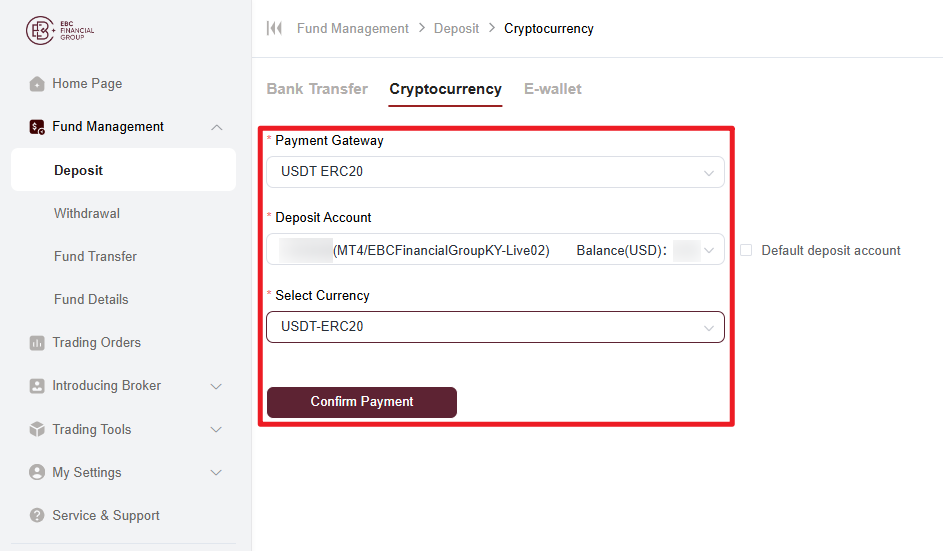
Task: Switch to the Bank Transfer tab
Action: 317,89
